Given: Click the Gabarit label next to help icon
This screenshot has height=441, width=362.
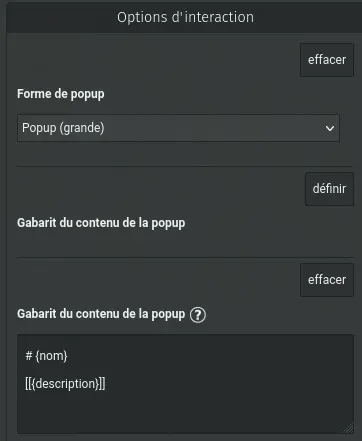Looking at the screenshot, I should pyautogui.click(x=101, y=314).
